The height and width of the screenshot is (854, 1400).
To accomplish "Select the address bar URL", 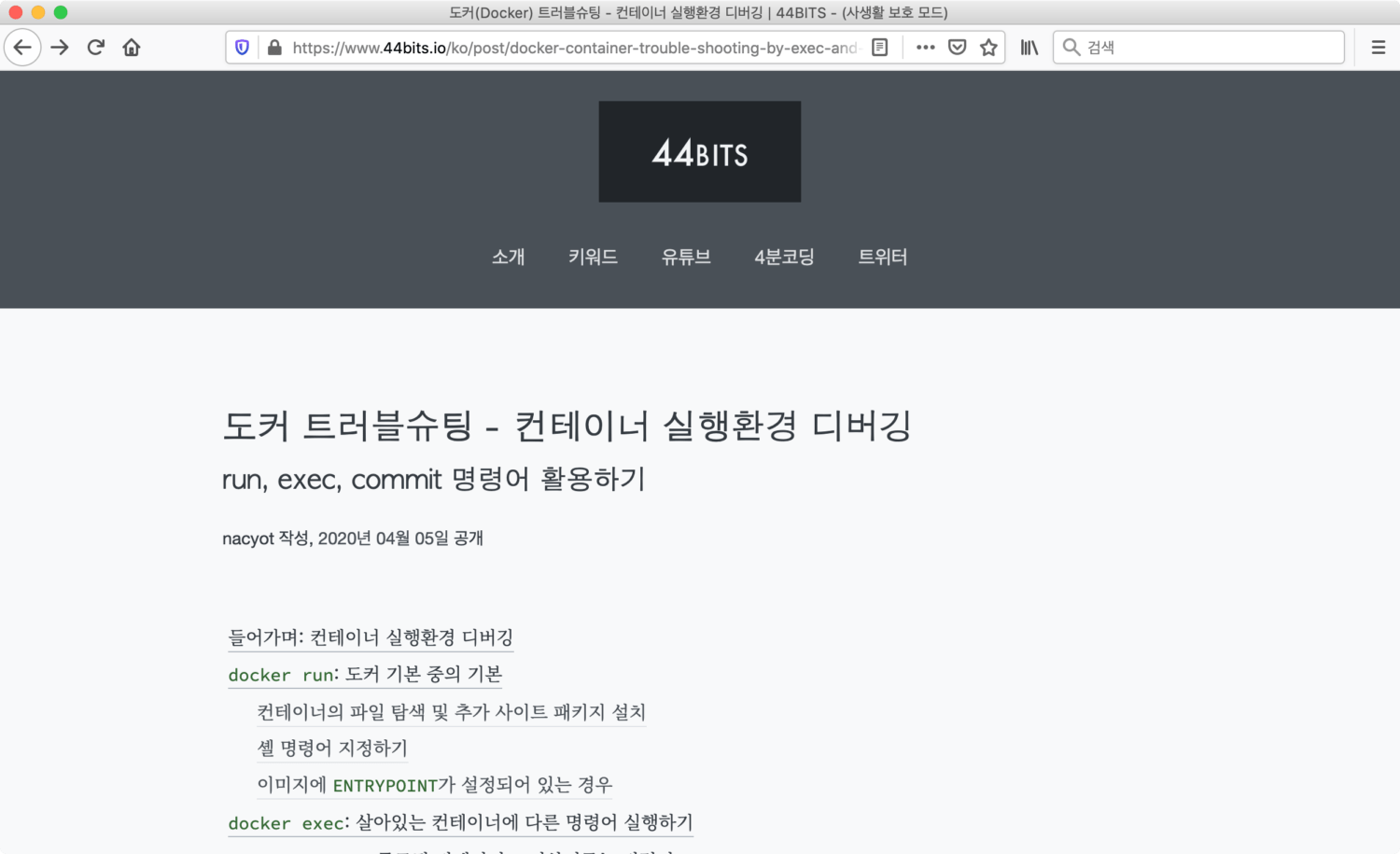I will click(574, 48).
